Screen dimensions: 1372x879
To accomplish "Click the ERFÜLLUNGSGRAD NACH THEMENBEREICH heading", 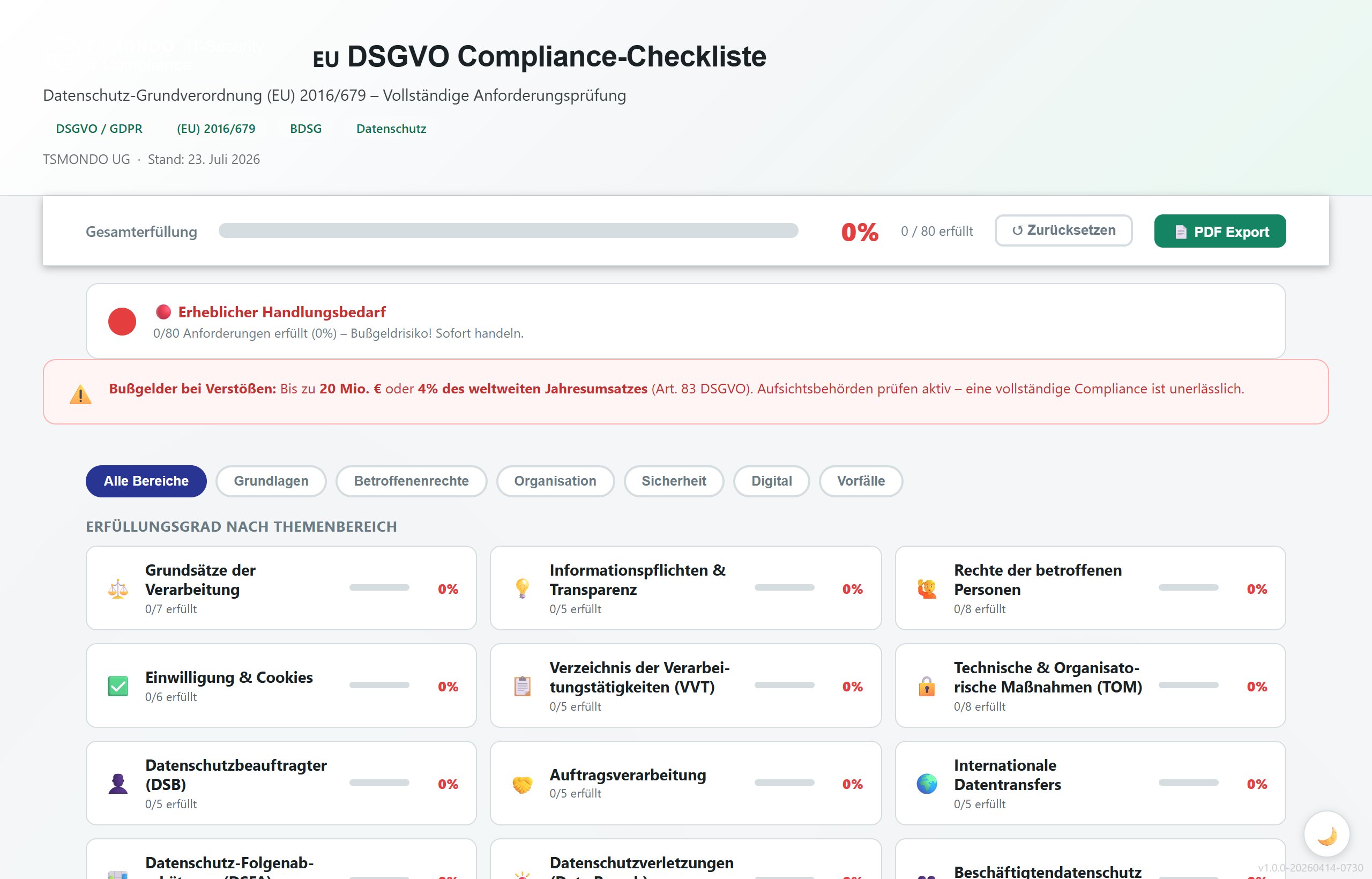I will tap(241, 526).
